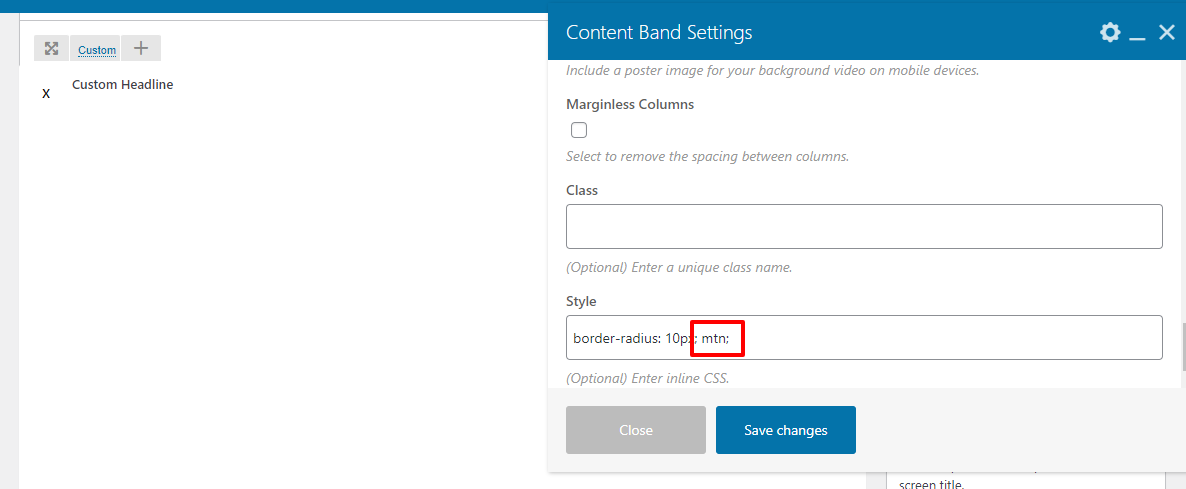Viewport: 1186px width, 489px height.
Task: Open the gear settings in the dialog header
Action: tap(1110, 33)
